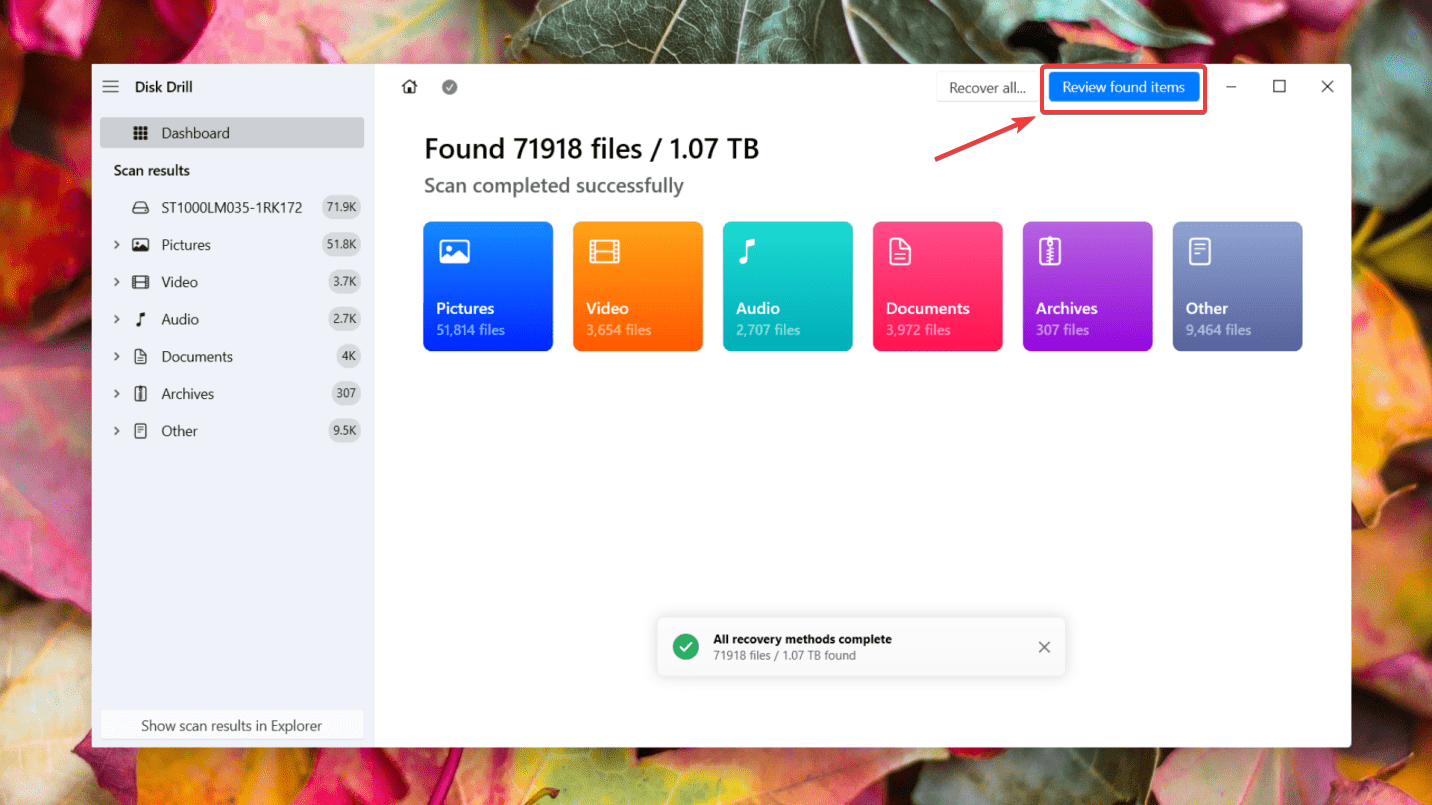Select the Dashboard menu item
Screen dimensions: 1432x805
(232, 133)
